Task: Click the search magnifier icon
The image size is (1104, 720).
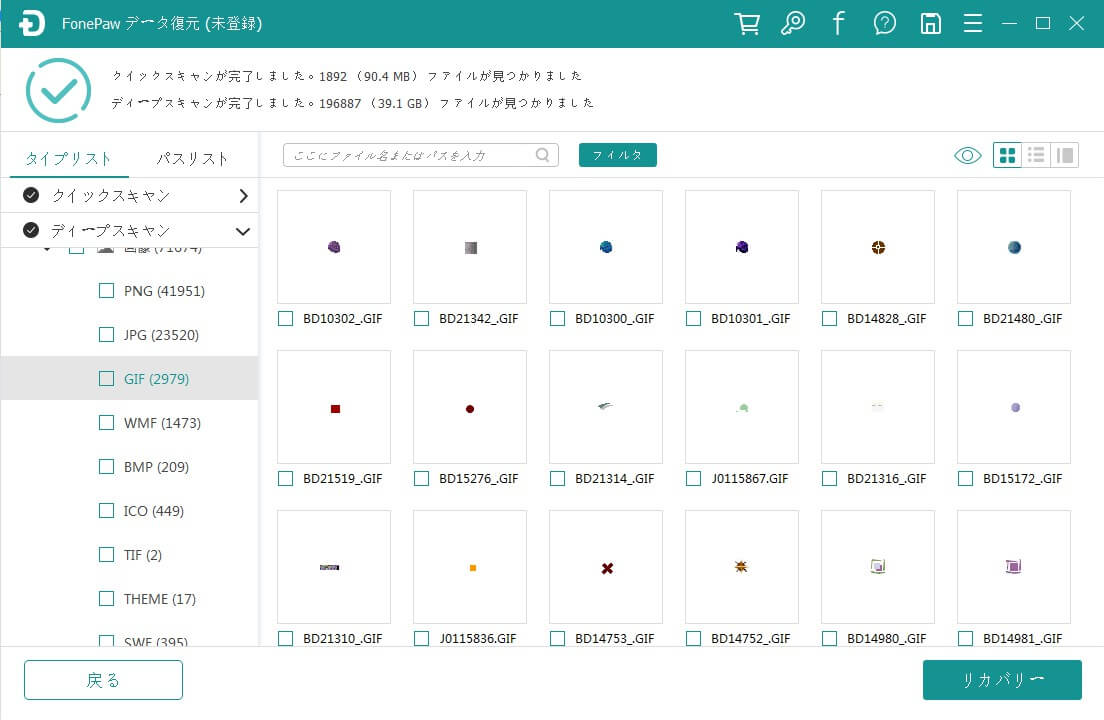Action: click(542, 155)
